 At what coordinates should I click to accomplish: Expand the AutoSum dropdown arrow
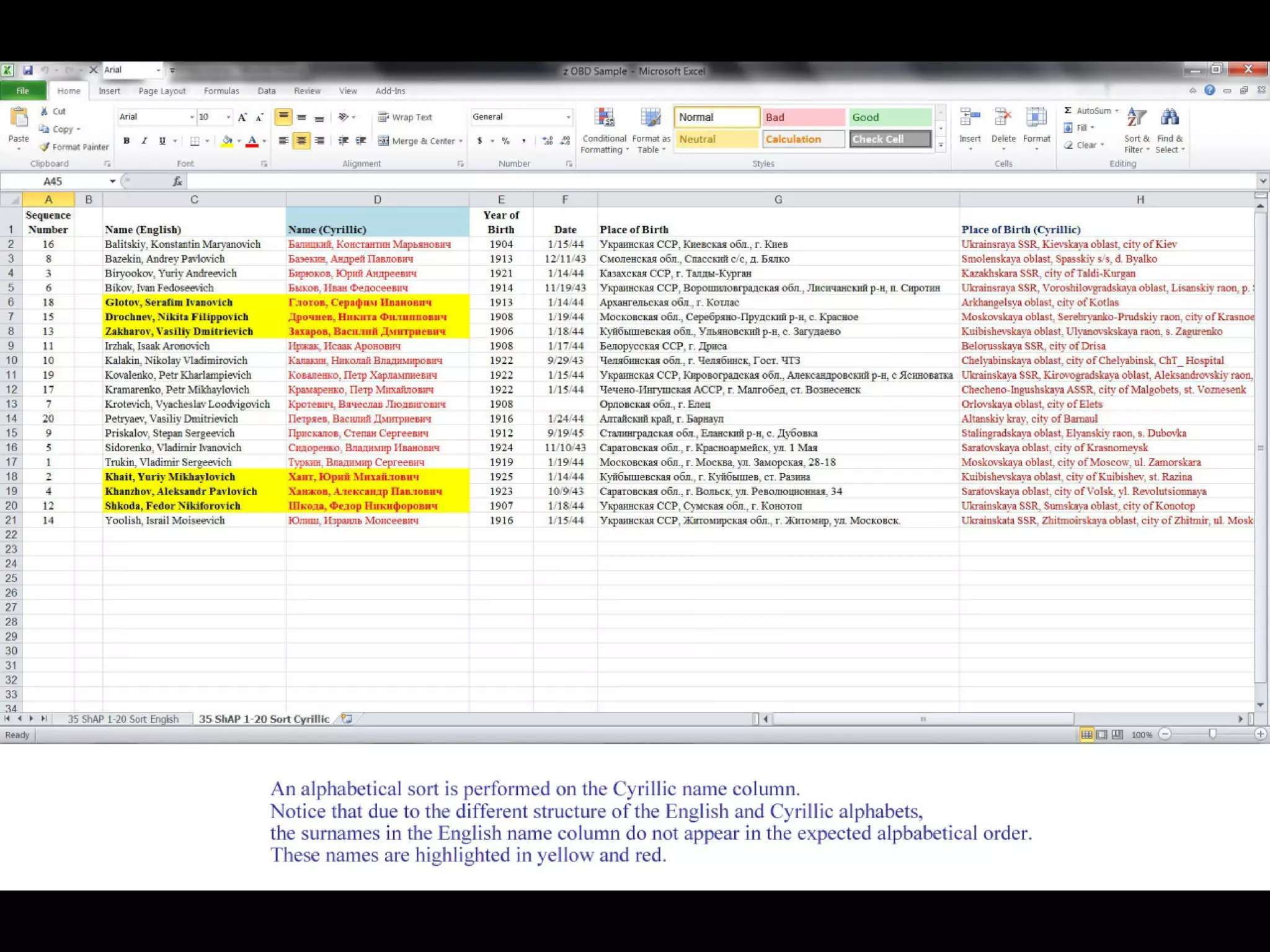coord(1117,111)
